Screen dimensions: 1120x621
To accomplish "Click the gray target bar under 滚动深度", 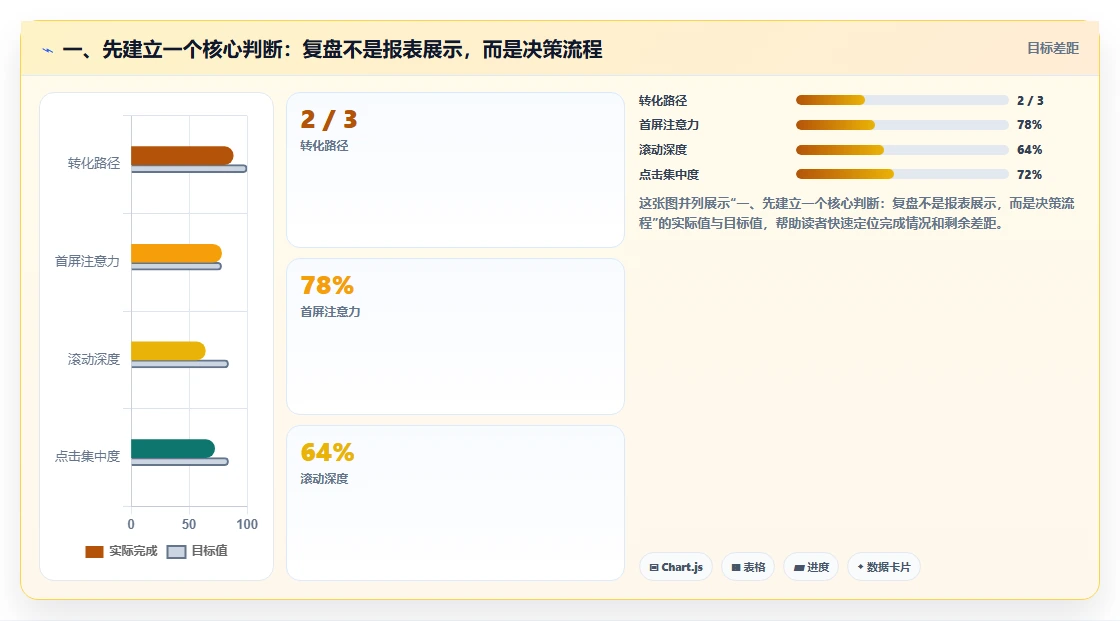I will pyautogui.click(x=180, y=364).
